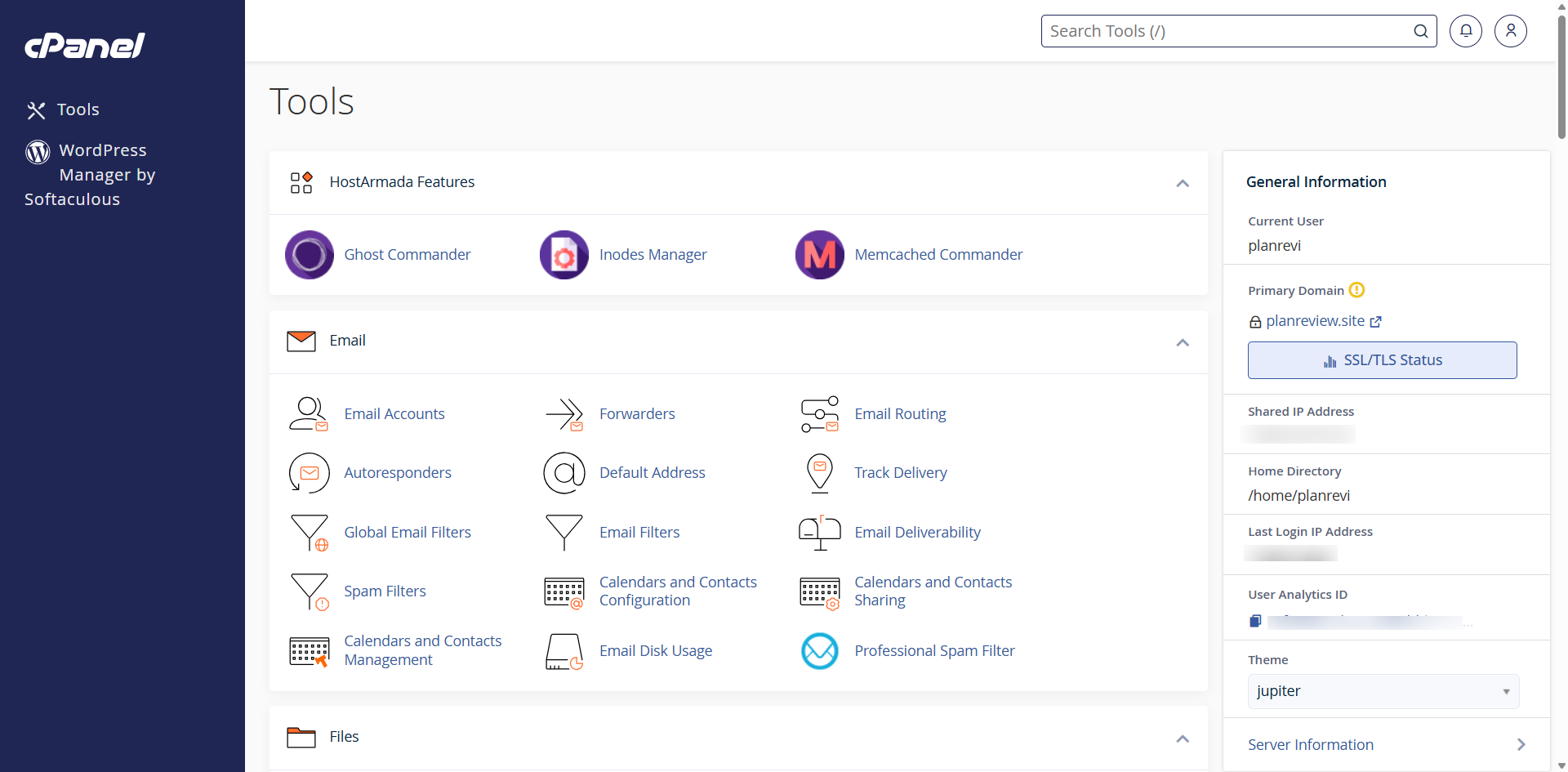Open the Inodes Manager link
The image size is (1568, 772).
[x=653, y=255]
